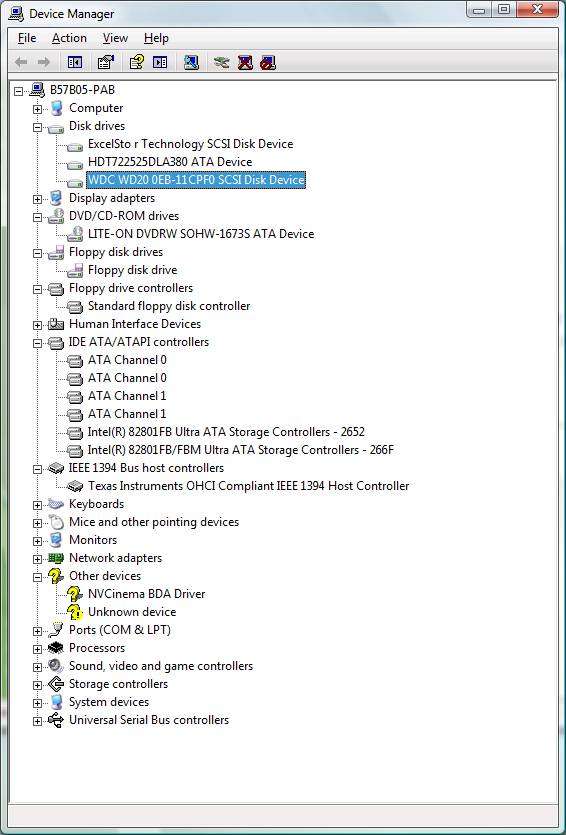Screen dimensions: 566x835
Task: Select HDT722525DLA380 ATA Device
Action: click(170, 161)
